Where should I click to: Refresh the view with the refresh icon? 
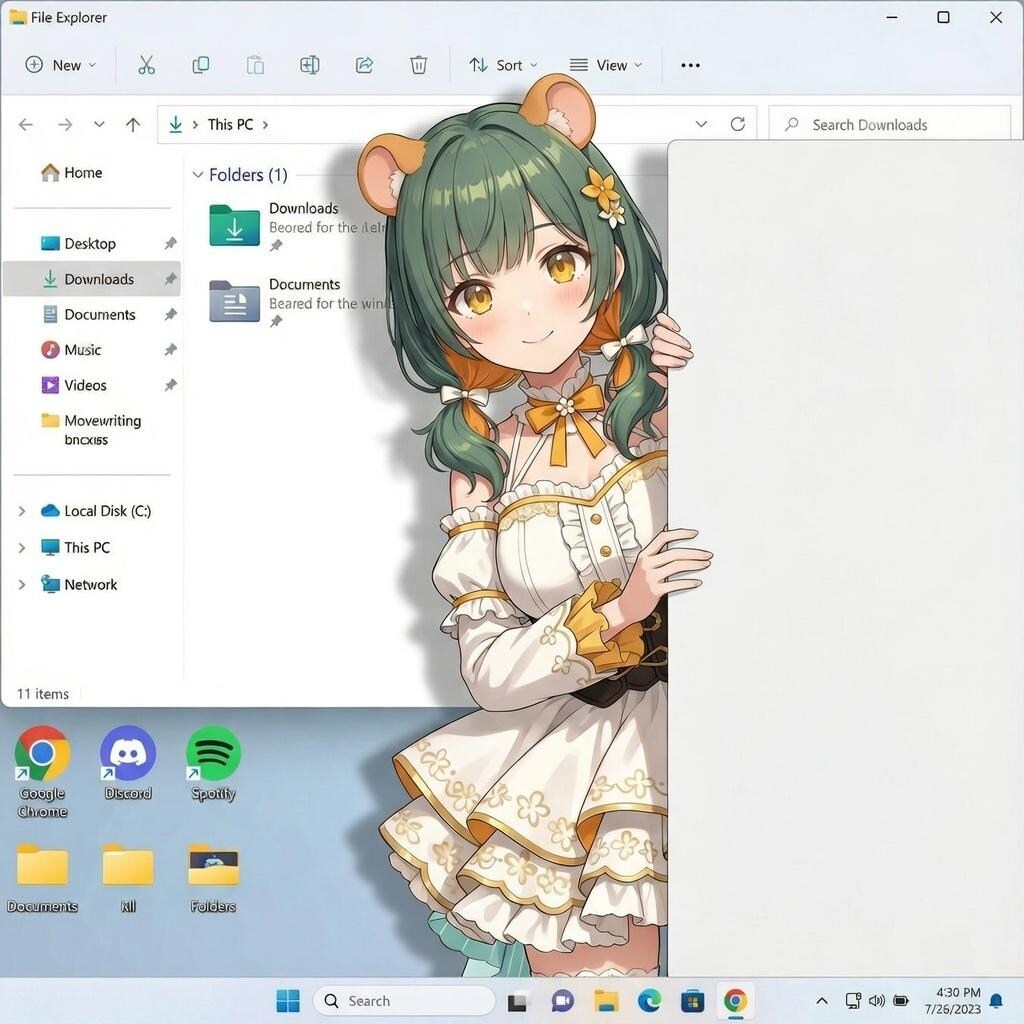pyautogui.click(x=738, y=124)
